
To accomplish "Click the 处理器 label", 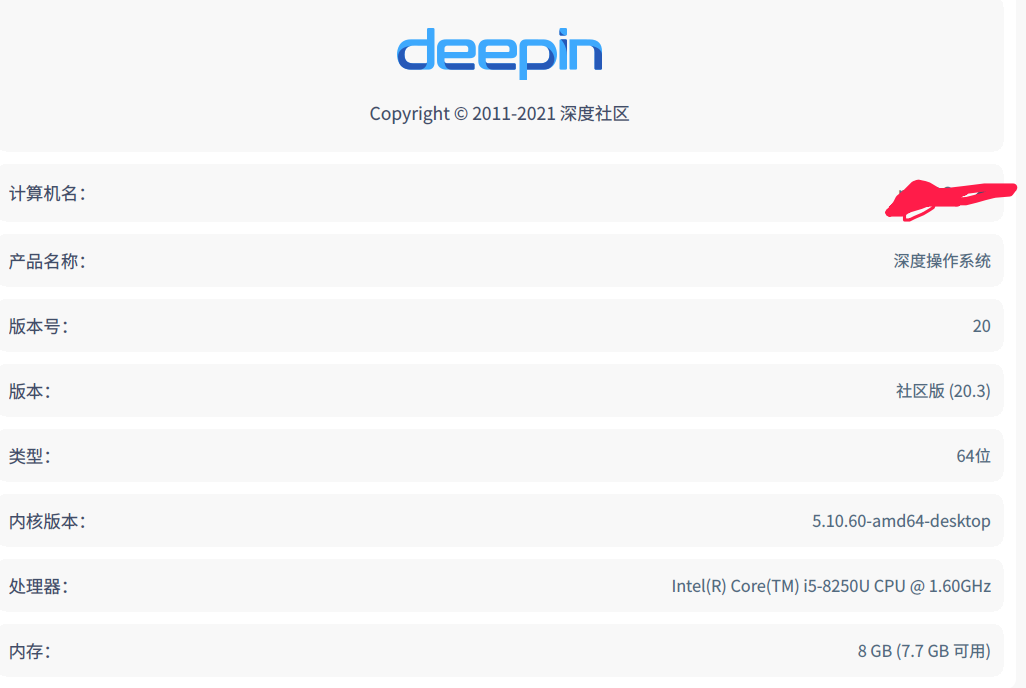I will tap(39, 586).
